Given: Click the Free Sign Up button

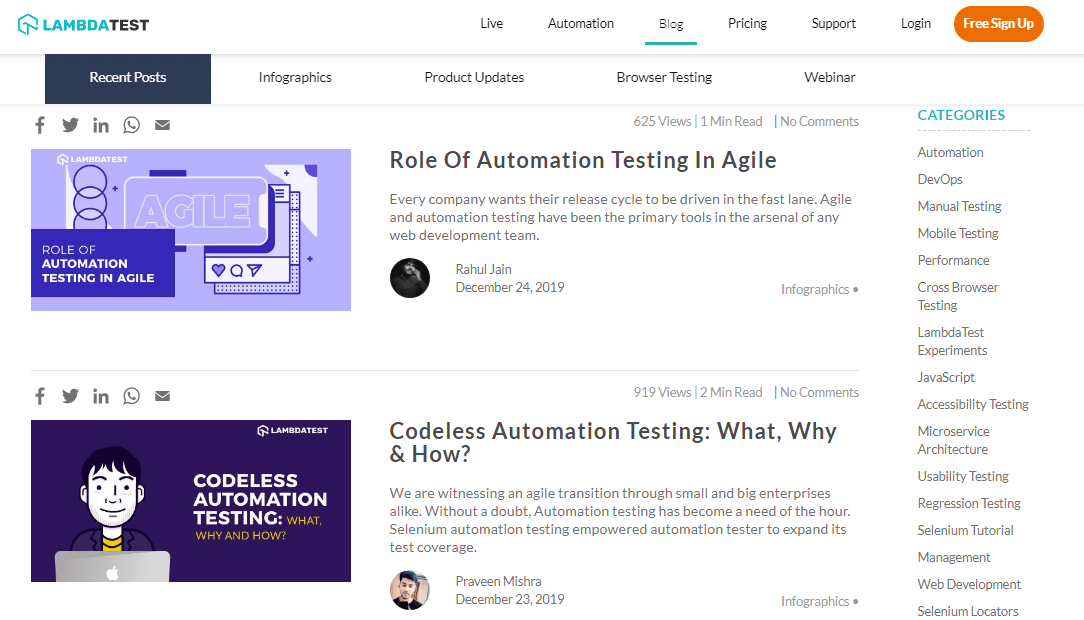Looking at the screenshot, I should pyautogui.click(x=998, y=23).
